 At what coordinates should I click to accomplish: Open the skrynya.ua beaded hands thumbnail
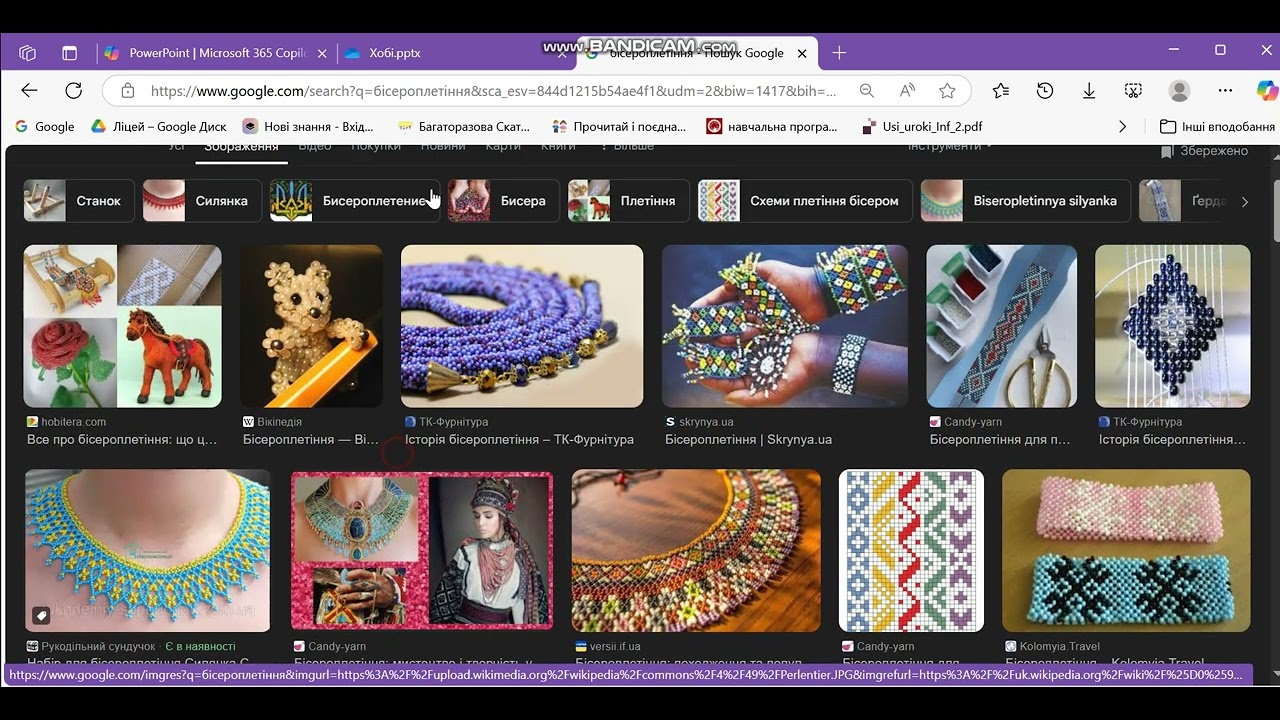coord(785,326)
